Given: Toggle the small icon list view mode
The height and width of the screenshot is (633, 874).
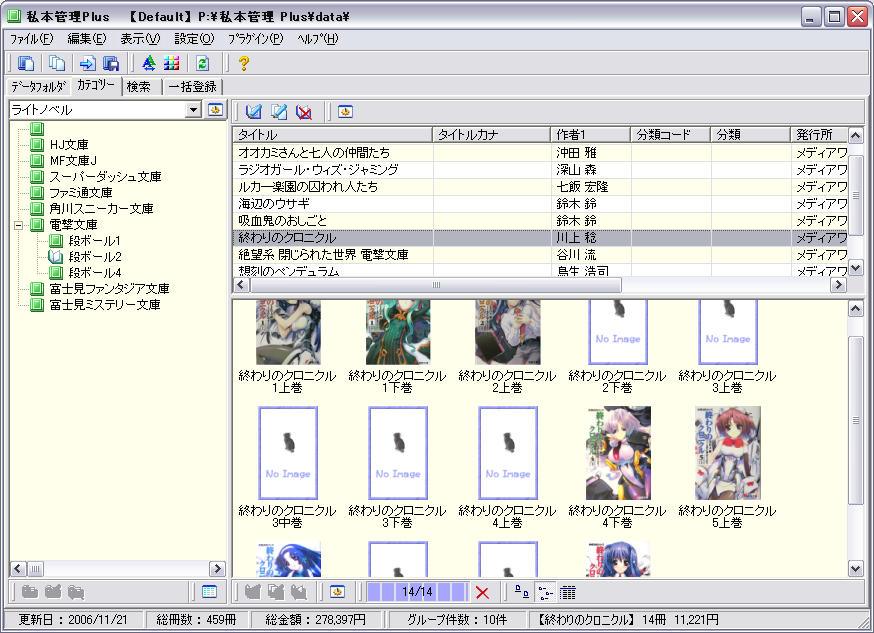Looking at the screenshot, I should click(x=545, y=592).
